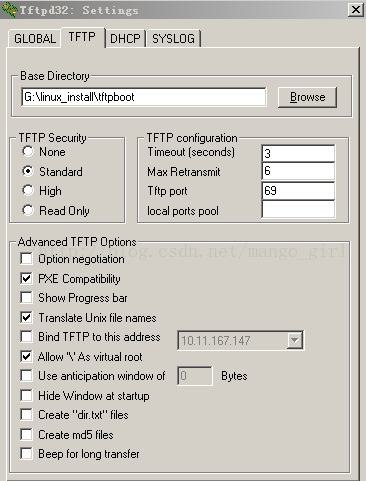Viewport: 366px width, 481px height.
Task: Enable Use anticipation window checkbox
Action: (x=26, y=376)
